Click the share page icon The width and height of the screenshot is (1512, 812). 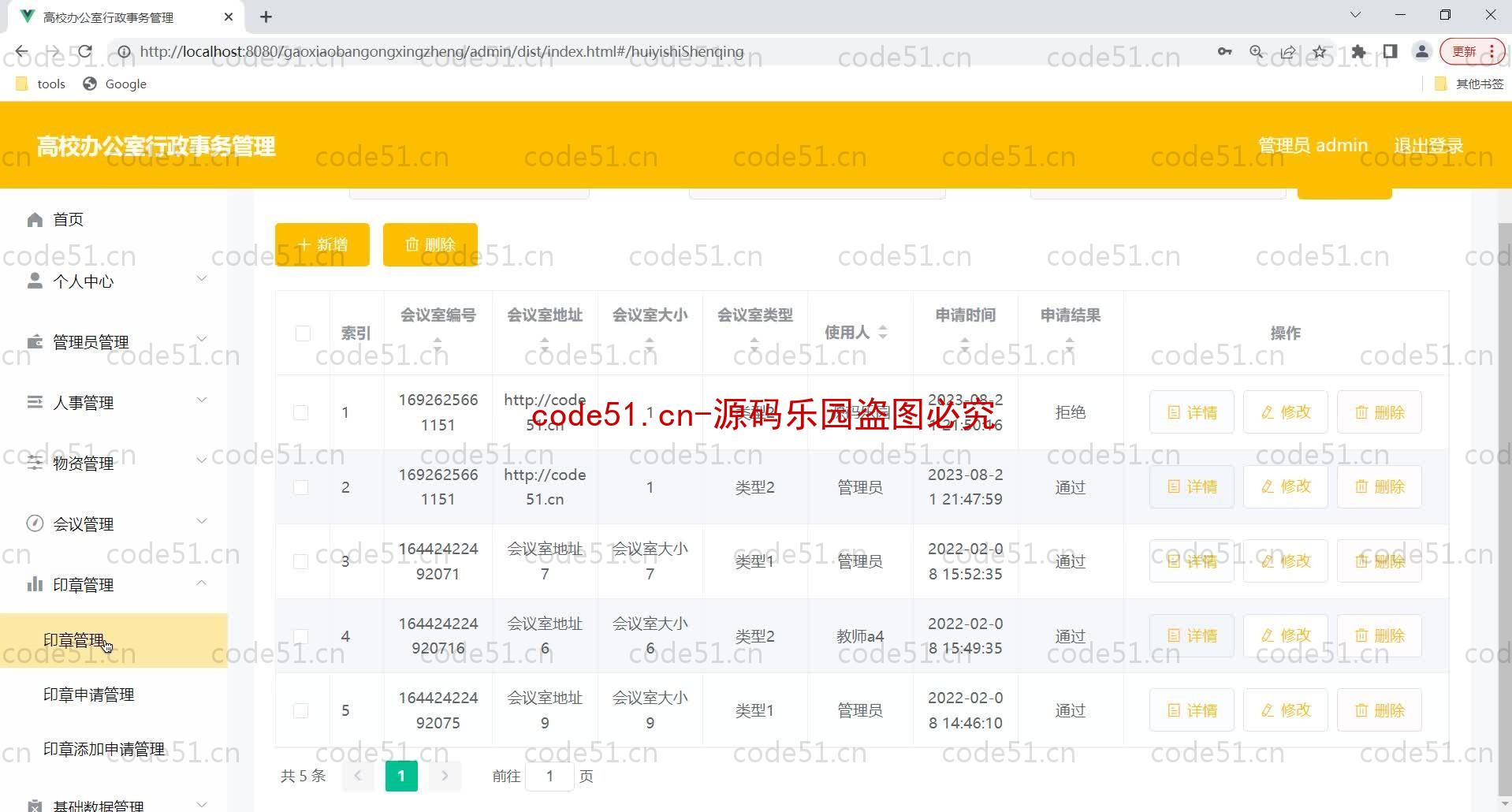[x=1287, y=52]
